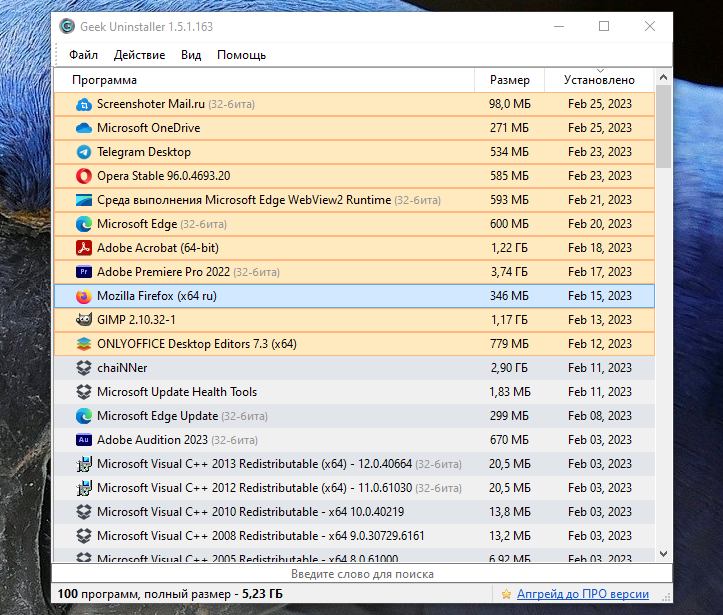Click the 271 МБ size cell
Image resolution: width=723 pixels, height=615 pixels.
click(x=510, y=128)
